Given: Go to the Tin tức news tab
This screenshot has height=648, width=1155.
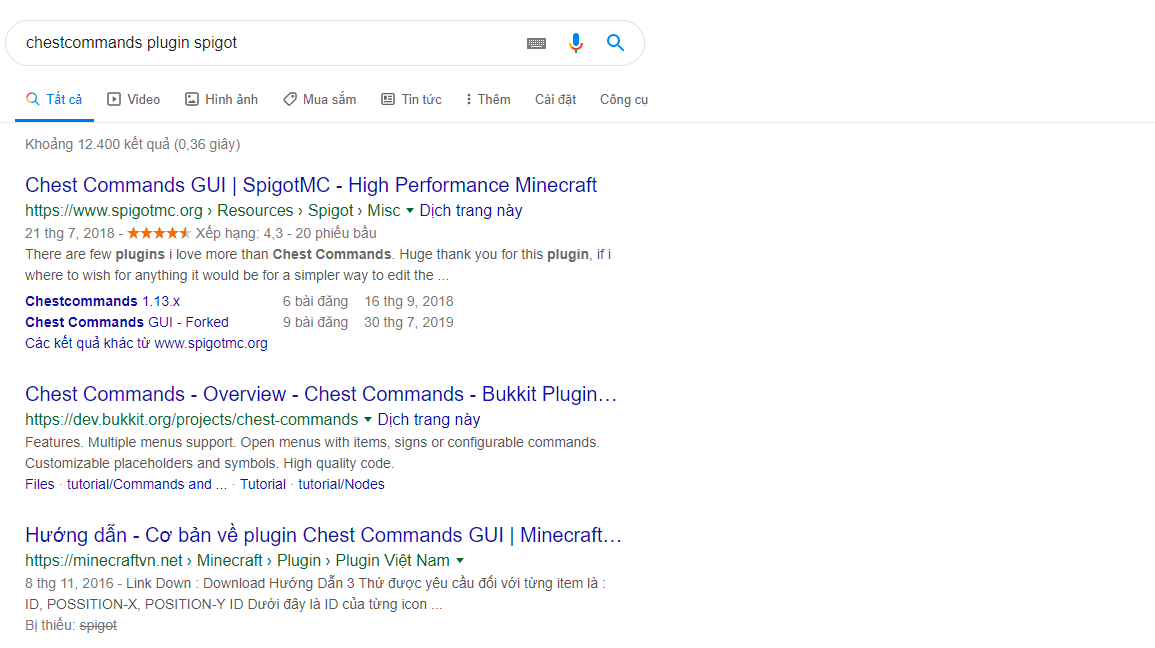Looking at the screenshot, I should (x=411, y=99).
